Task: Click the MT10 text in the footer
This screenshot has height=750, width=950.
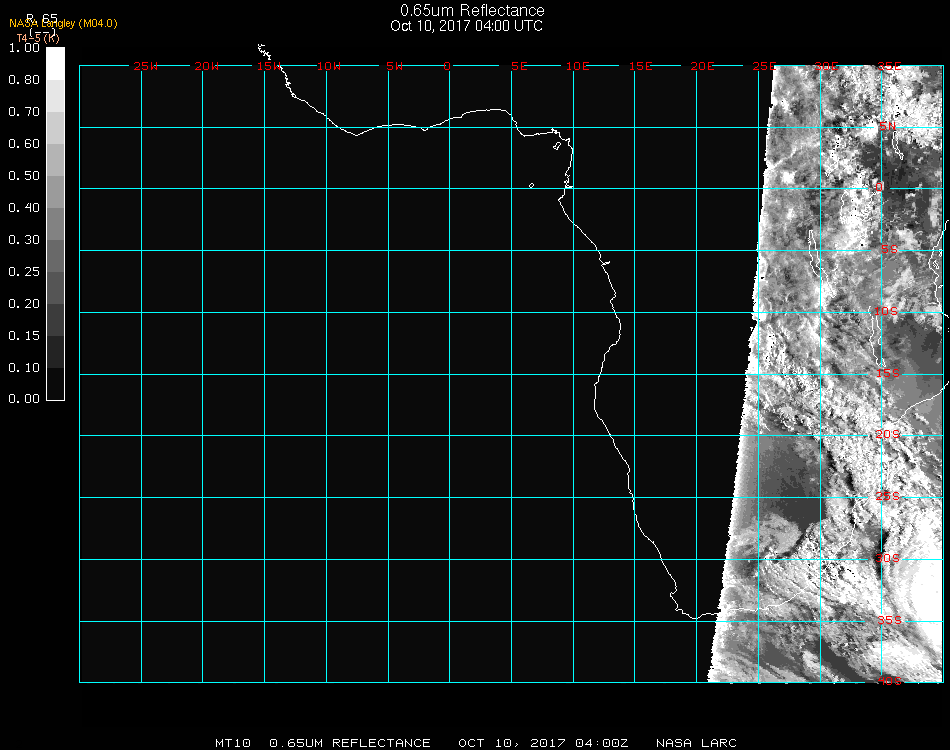Action: (232, 743)
